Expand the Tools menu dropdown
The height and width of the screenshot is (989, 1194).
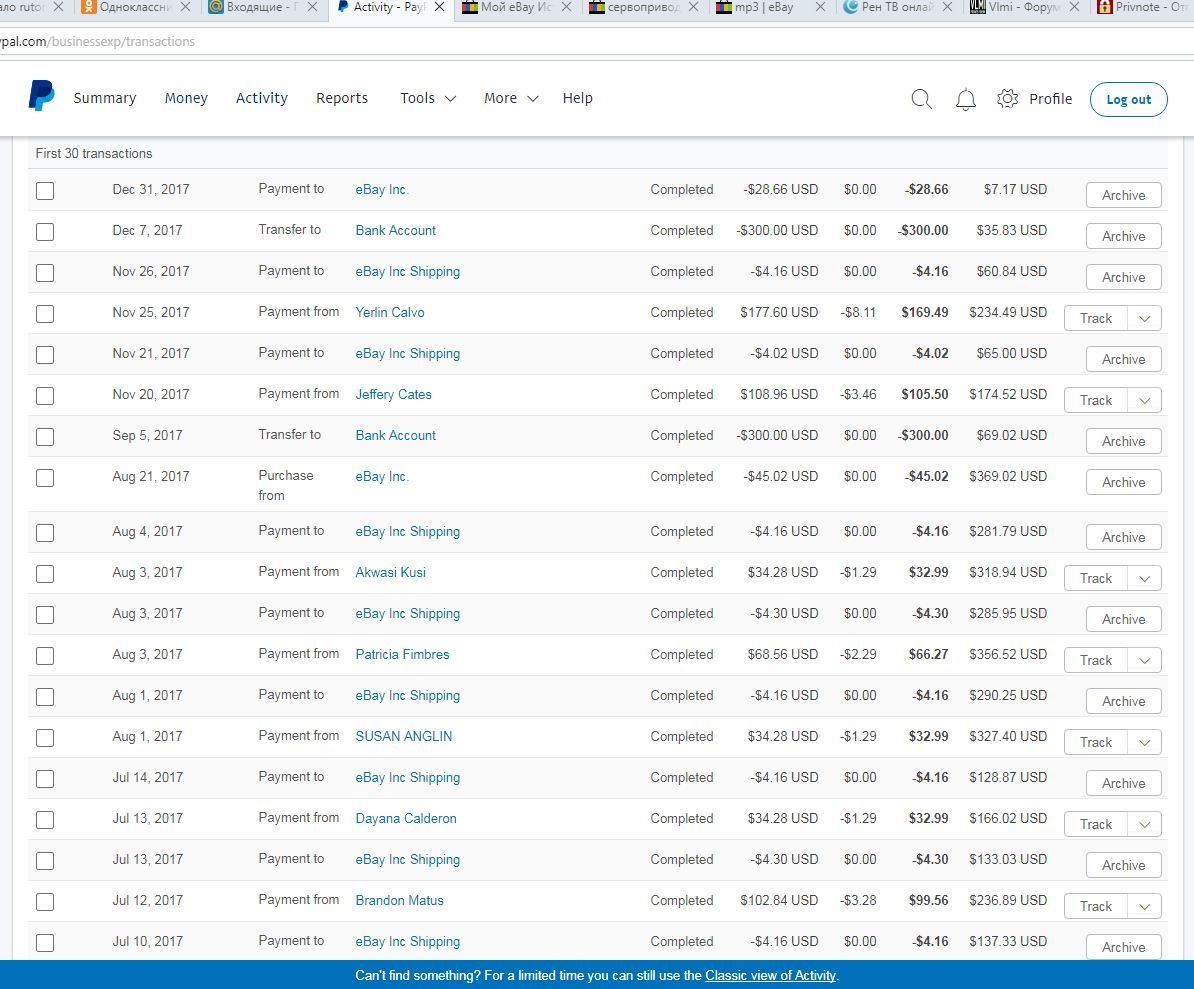428,98
